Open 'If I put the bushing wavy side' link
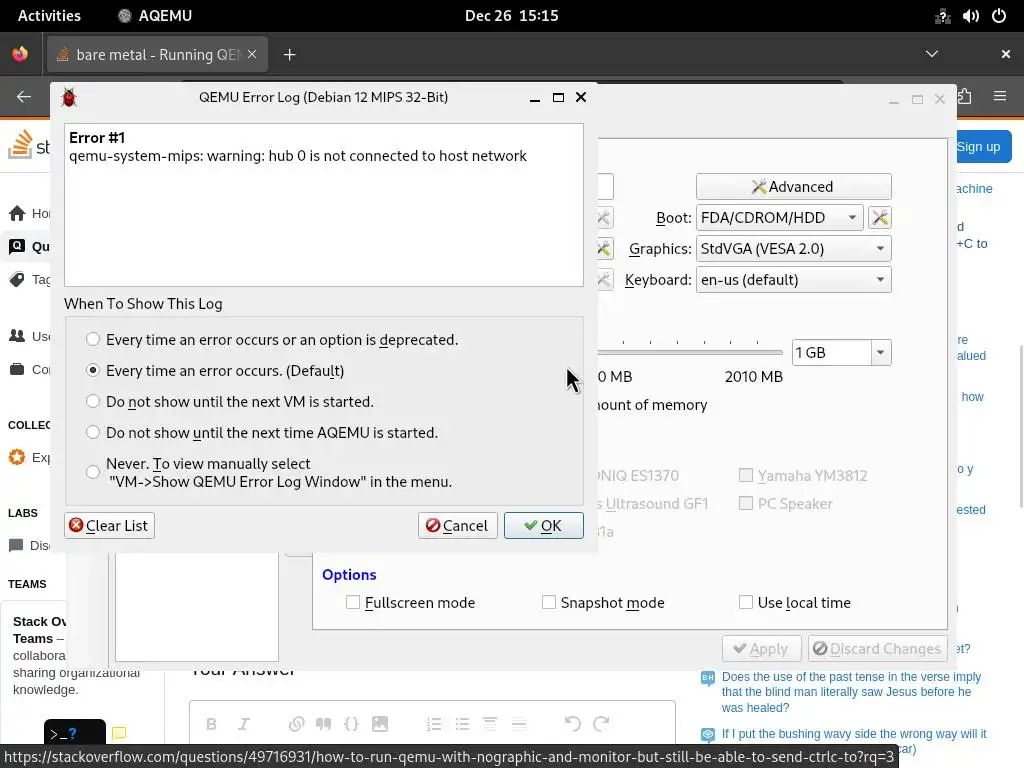The image size is (1024, 768). pyautogui.click(x=854, y=734)
